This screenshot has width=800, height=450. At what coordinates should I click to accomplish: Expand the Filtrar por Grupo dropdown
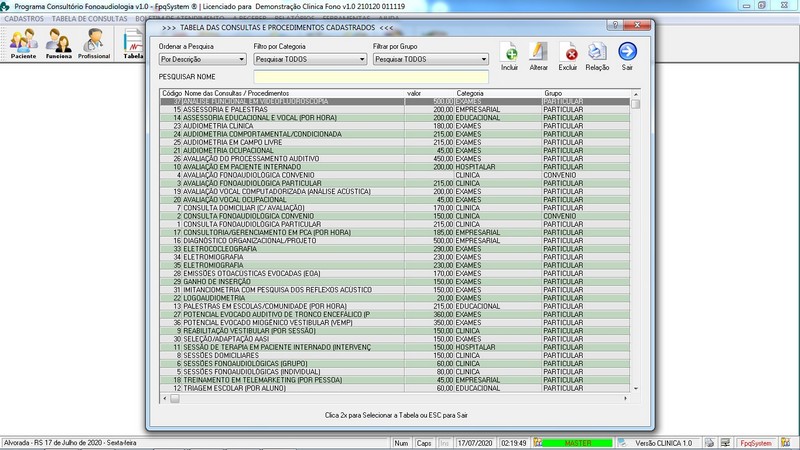(429, 60)
